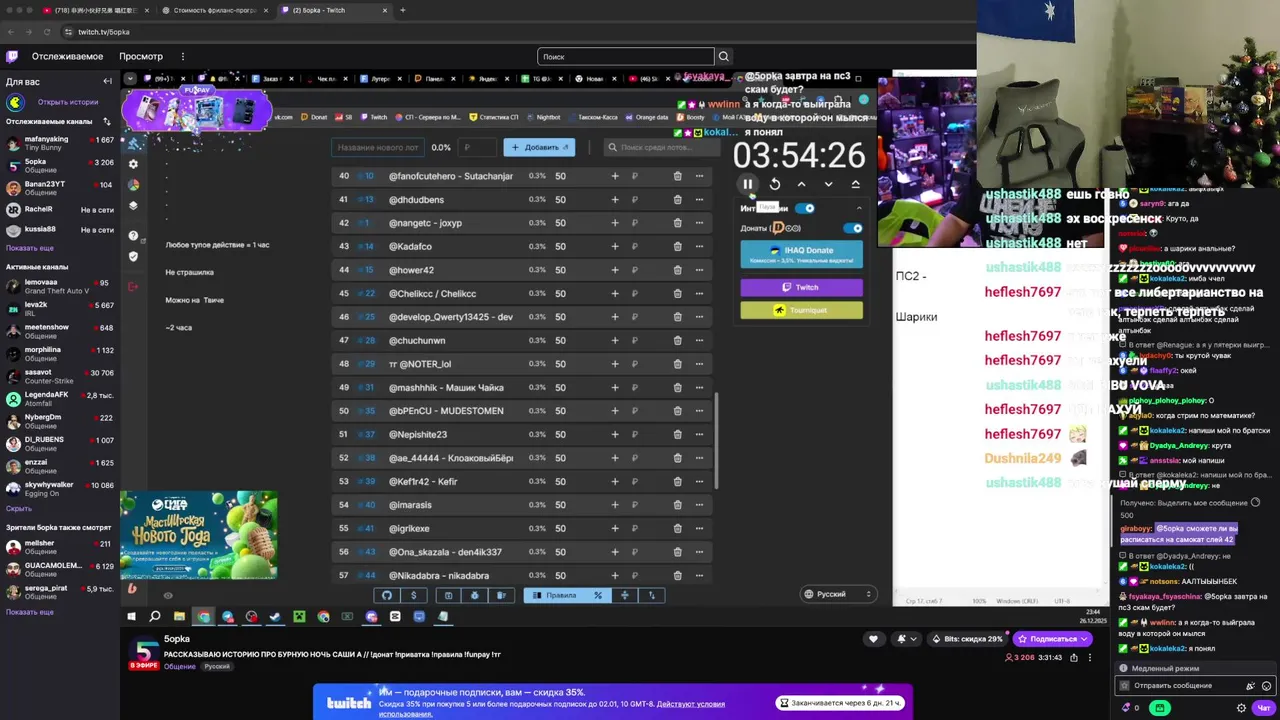
Task: Click the Tourniquet integration button
Action: (x=801, y=310)
